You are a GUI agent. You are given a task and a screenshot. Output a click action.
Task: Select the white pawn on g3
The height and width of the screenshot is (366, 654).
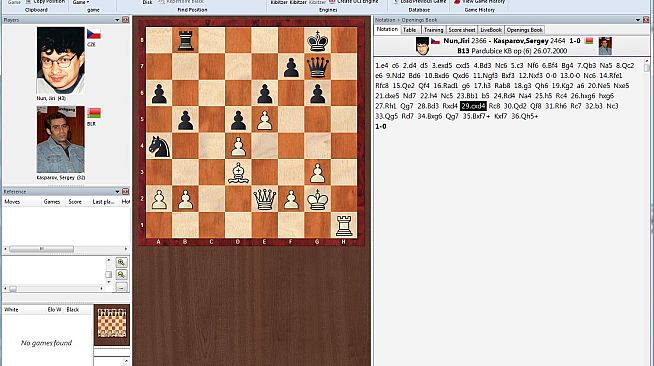tap(317, 172)
